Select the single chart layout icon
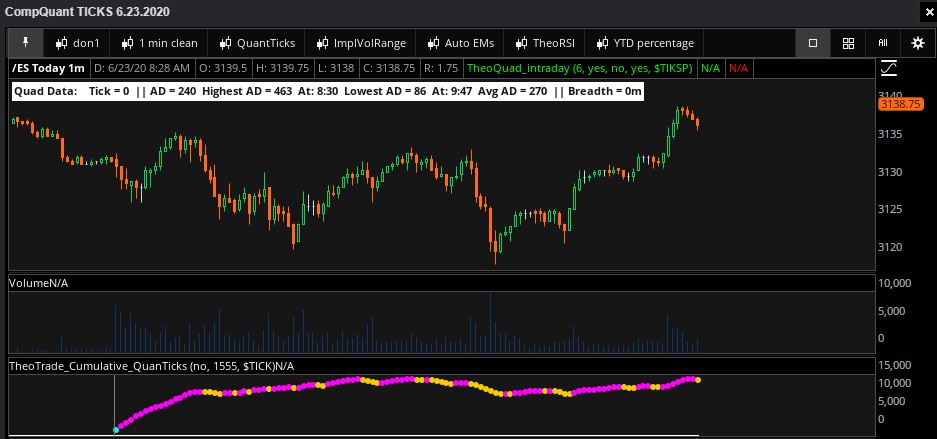 click(812, 43)
